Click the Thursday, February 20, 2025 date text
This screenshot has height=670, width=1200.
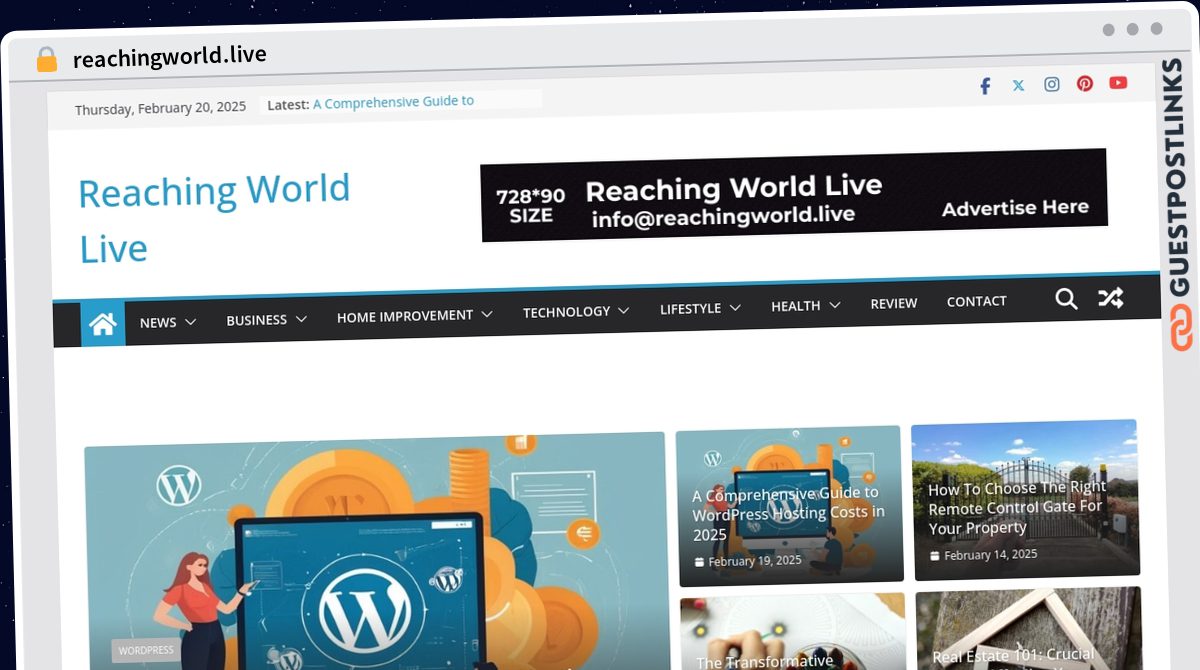[160, 108]
